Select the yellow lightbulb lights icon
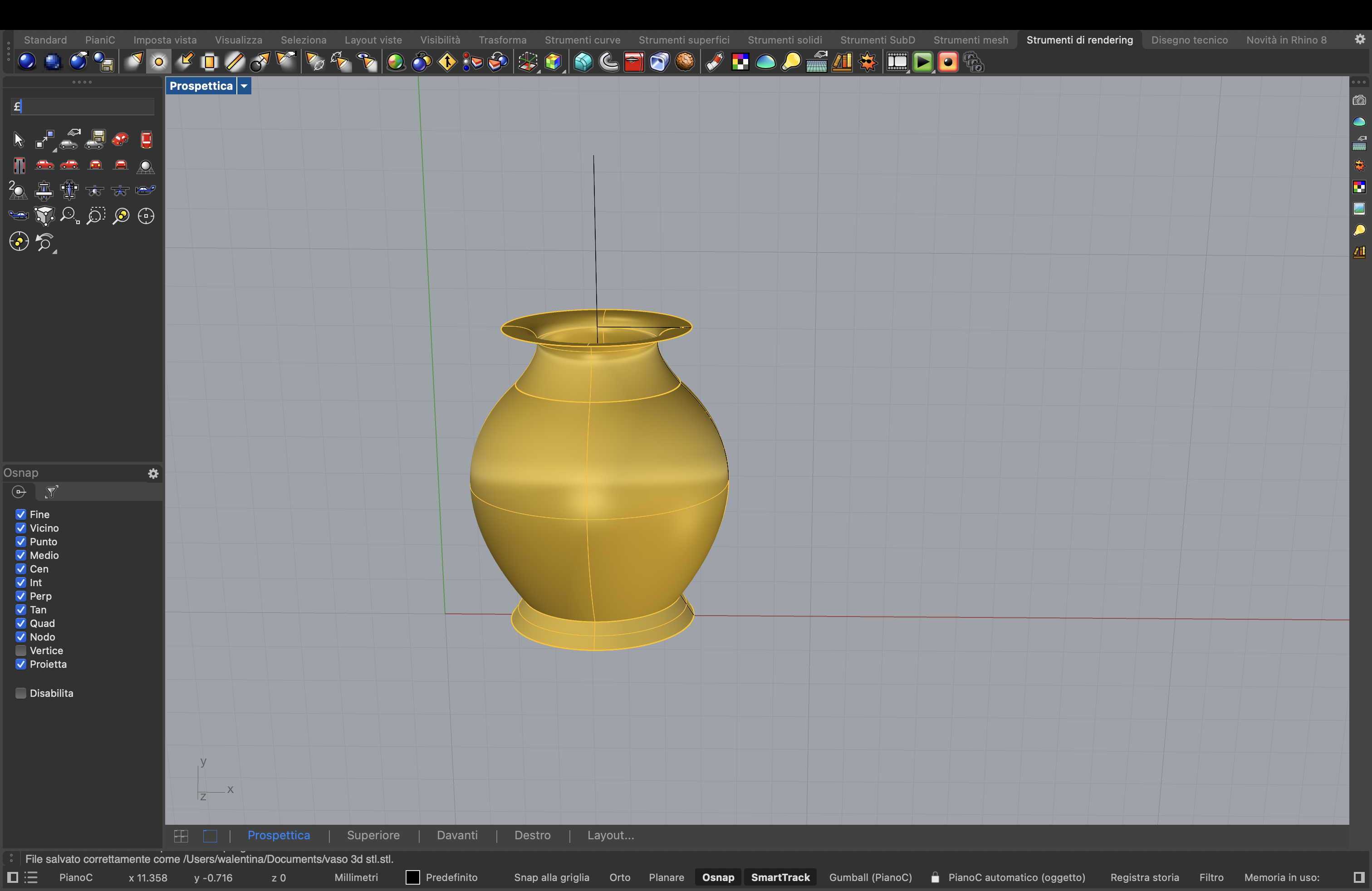This screenshot has width=1372, height=891. click(x=791, y=62)
